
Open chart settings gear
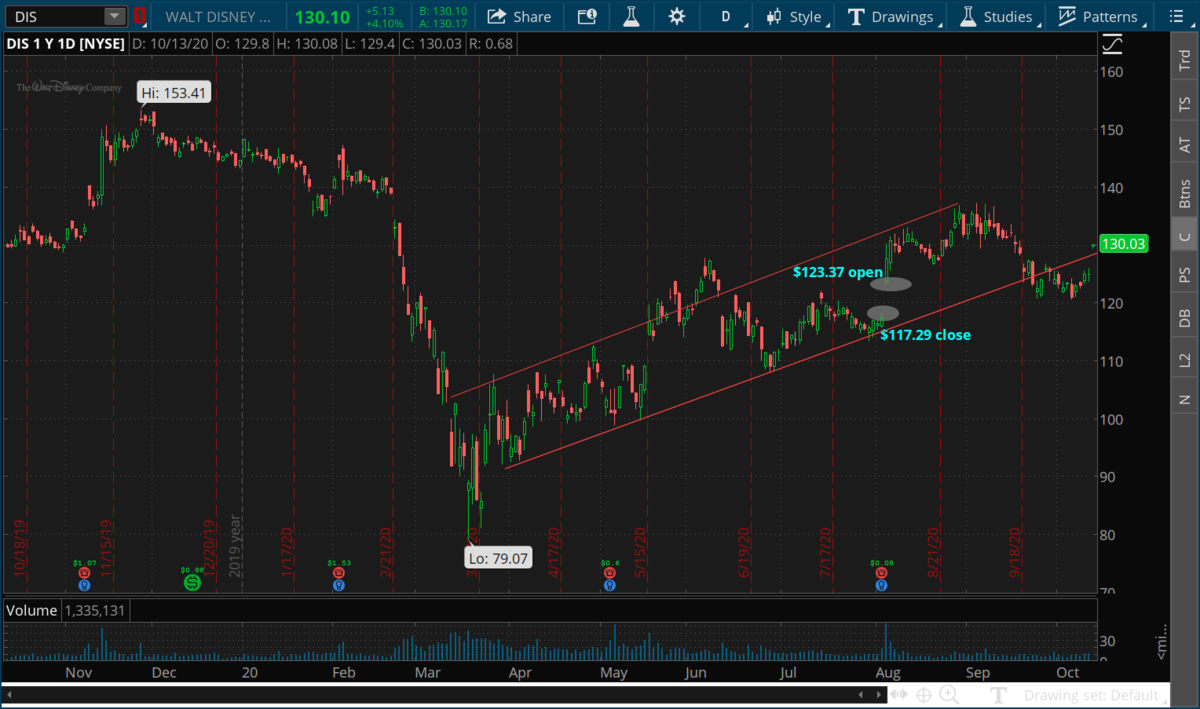point(677,16)
